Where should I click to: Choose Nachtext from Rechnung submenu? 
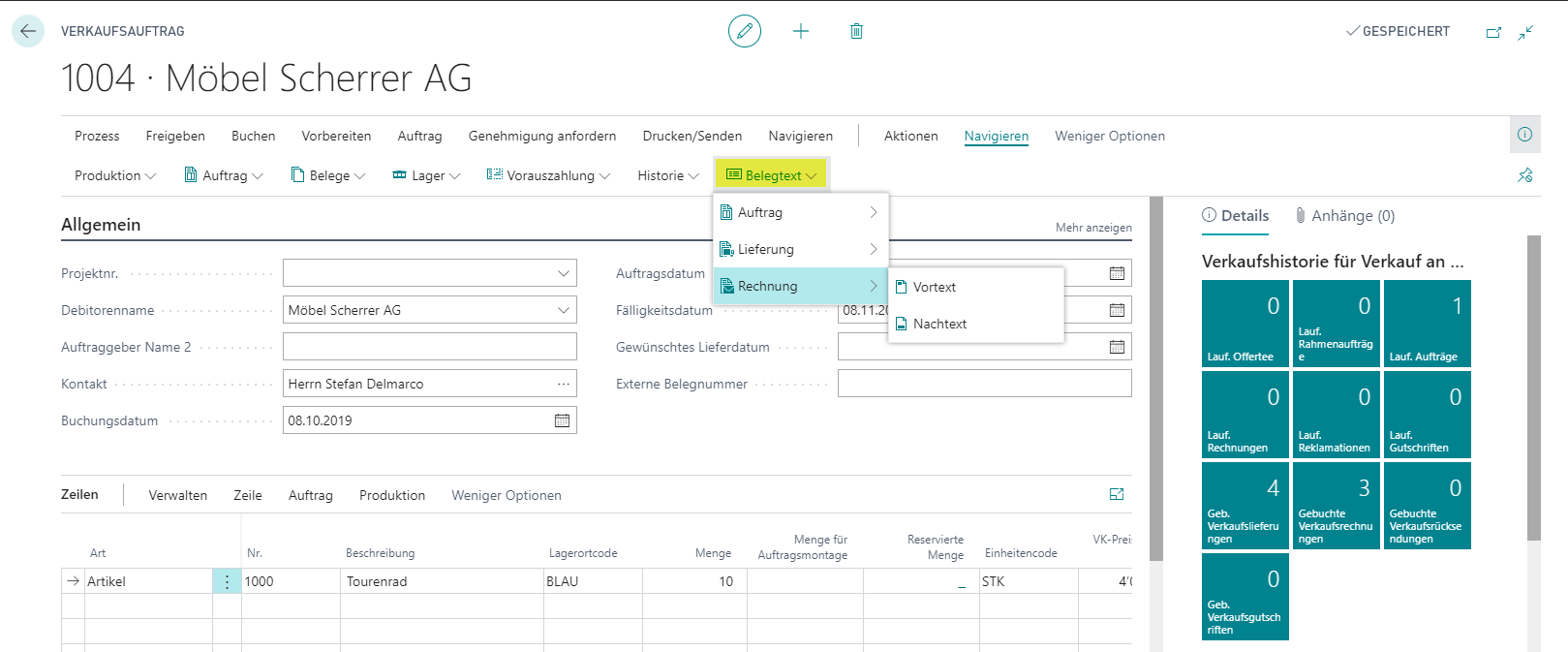pos(976,324)
